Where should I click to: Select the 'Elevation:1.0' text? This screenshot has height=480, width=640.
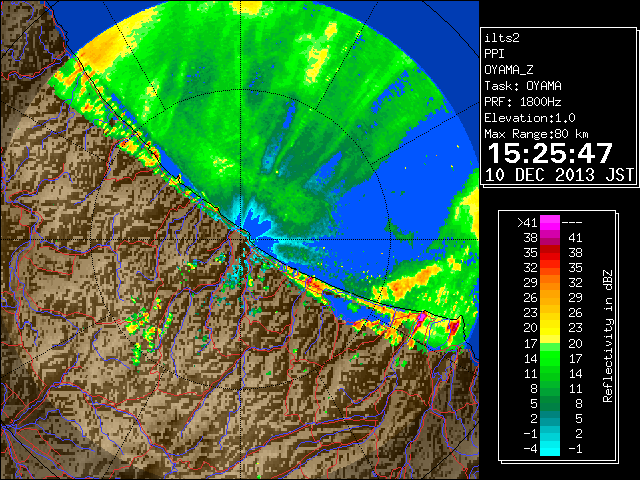(530, 118)
